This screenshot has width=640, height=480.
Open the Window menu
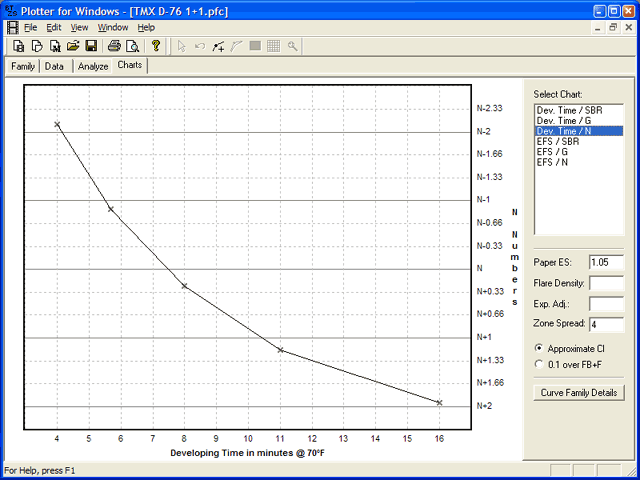(113, 27)
